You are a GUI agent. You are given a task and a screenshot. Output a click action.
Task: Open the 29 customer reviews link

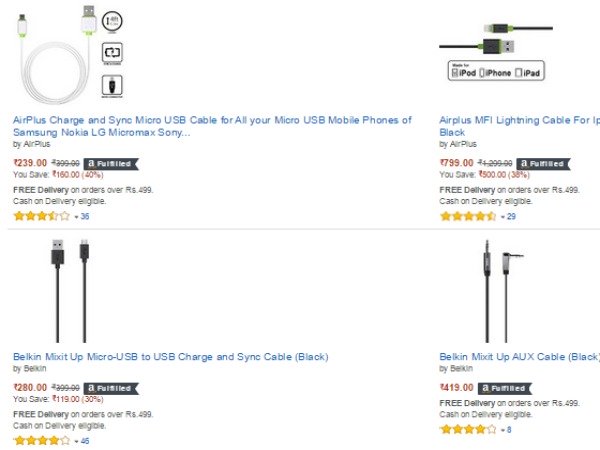click(x=511, y=216)
